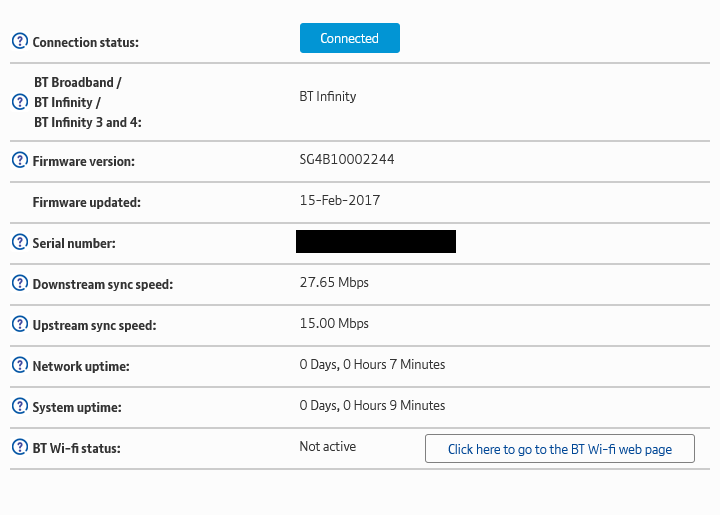Click here to go to BT Wi-fi web page
The image size is (720, 515).
(x=559, y=449)
